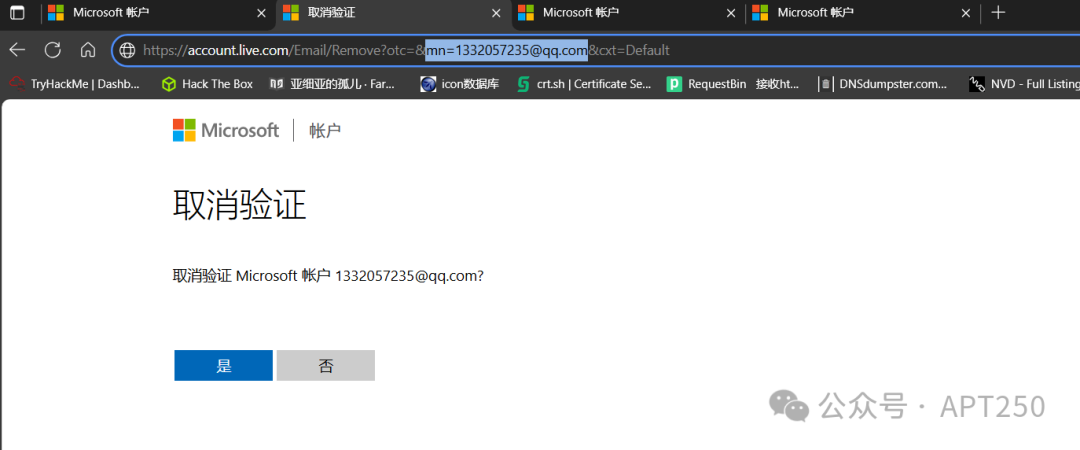Go back with the back arrow
This screenshot has height=450, width=1080.
pyautogui.click(x=17, y=50)
